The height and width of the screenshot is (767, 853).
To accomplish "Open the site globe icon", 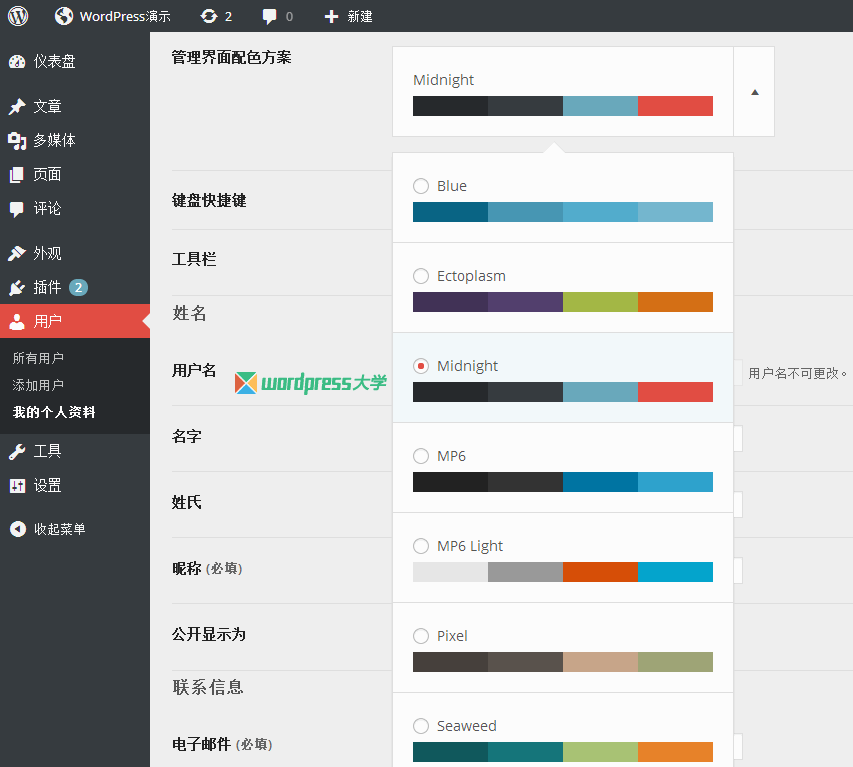I will 64,16.
